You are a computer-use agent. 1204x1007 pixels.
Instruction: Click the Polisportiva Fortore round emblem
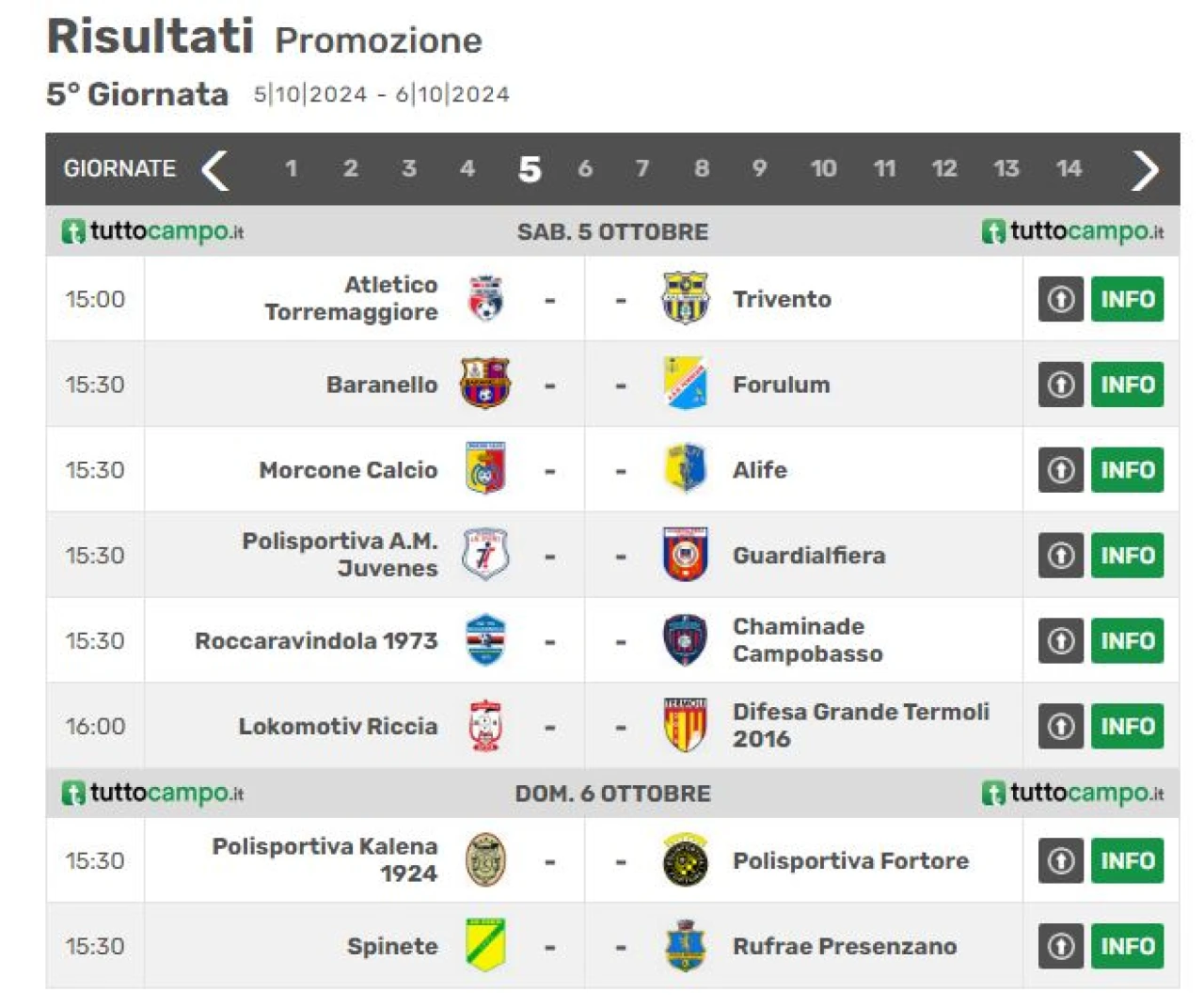[685, 860]
